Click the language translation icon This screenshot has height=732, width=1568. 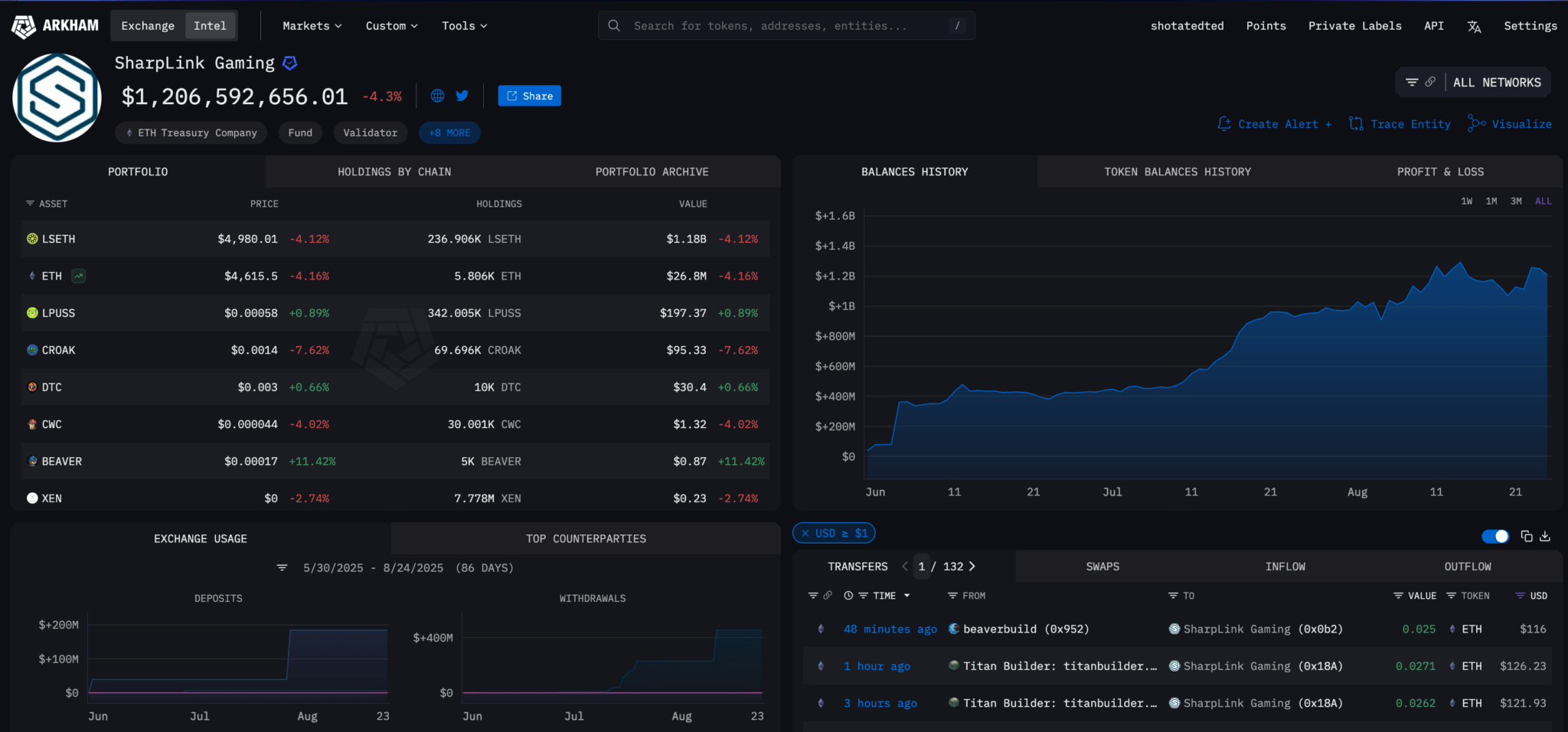click(x=1475, y=25)
